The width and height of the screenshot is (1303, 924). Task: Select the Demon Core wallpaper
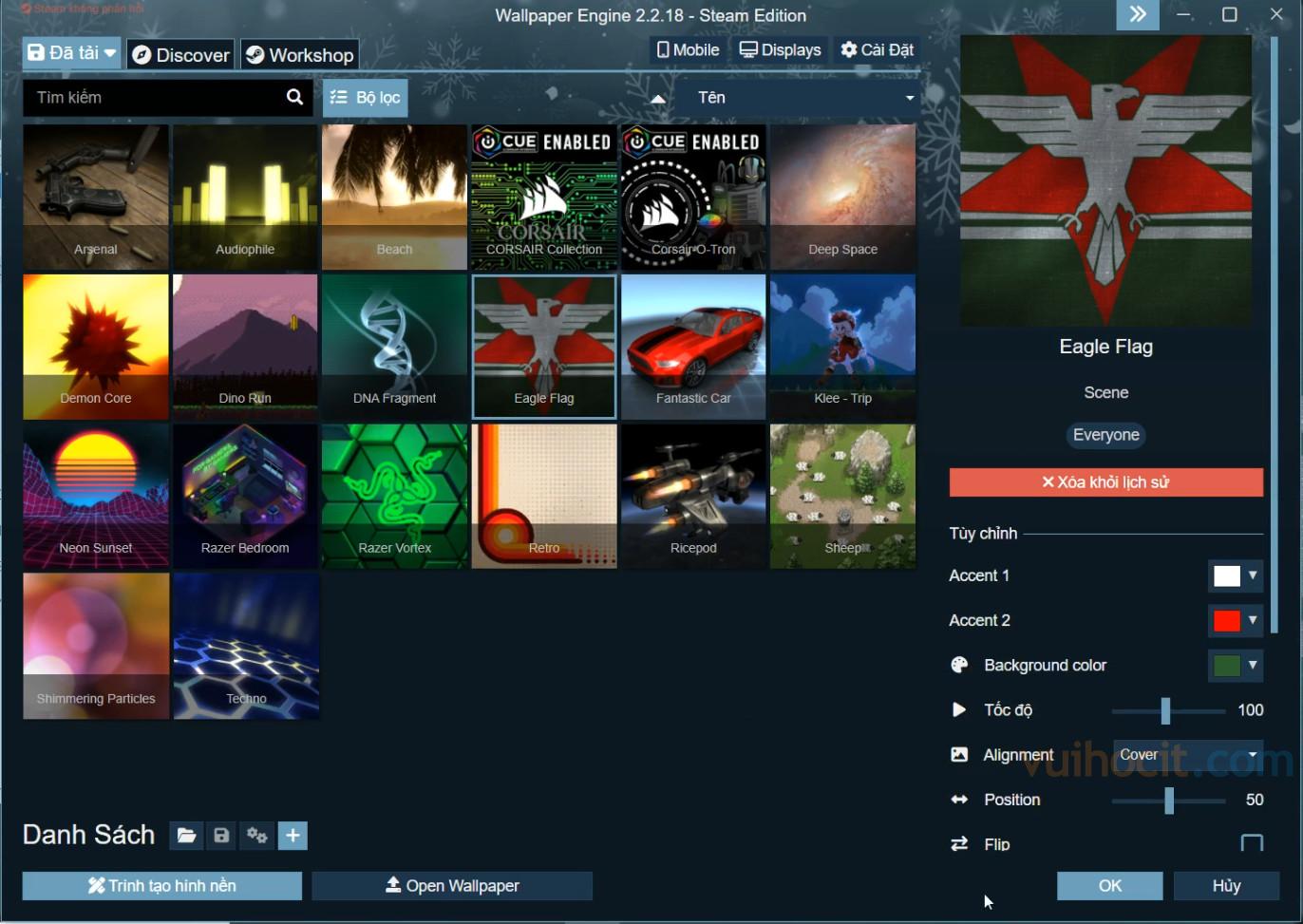coord(96,347)
